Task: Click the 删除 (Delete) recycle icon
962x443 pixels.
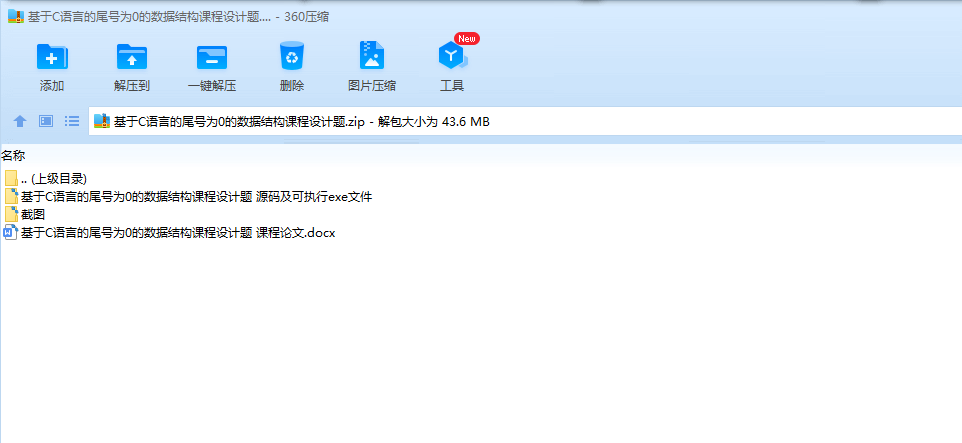Action: pos(292,56)
